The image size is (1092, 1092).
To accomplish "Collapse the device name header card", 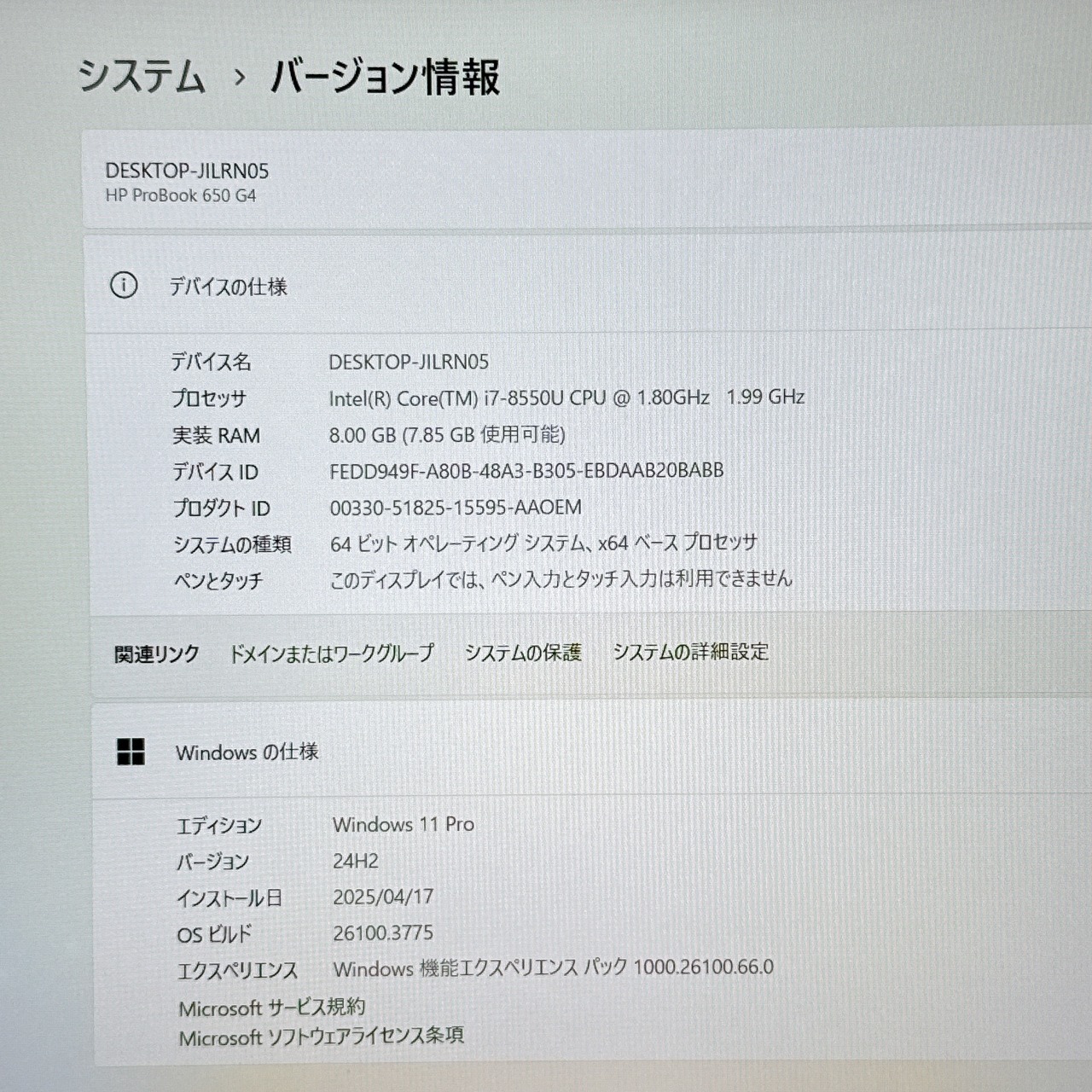I will pyautogui.click(x=546, y=179).
